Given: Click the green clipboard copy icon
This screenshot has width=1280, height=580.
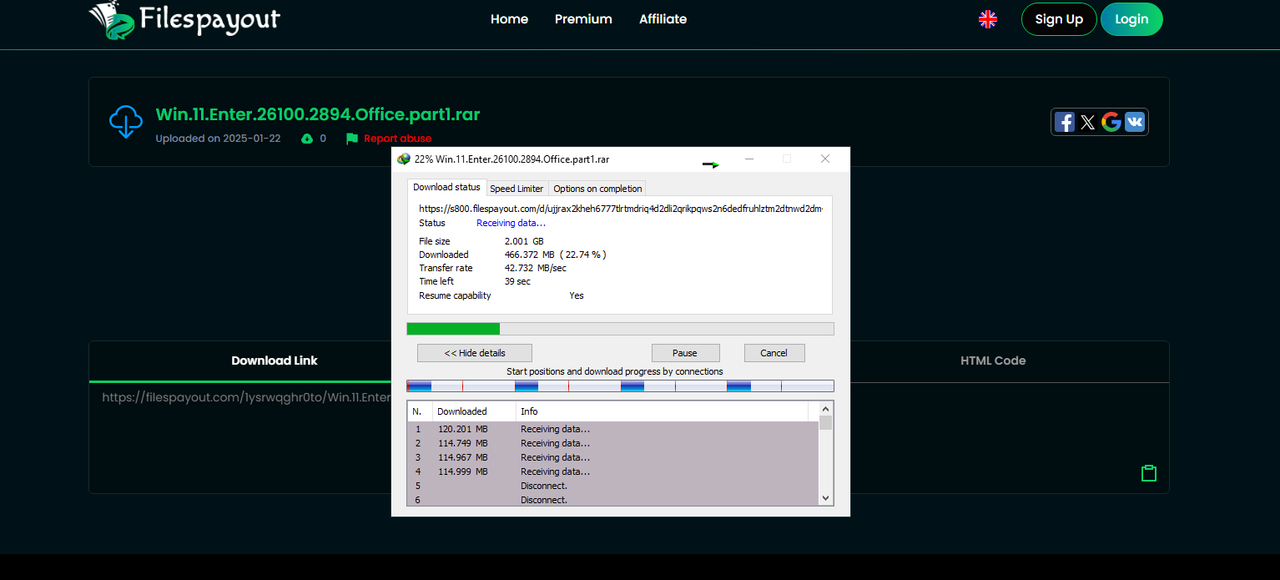Looking at the screenshot, I should pos(1149,473).
